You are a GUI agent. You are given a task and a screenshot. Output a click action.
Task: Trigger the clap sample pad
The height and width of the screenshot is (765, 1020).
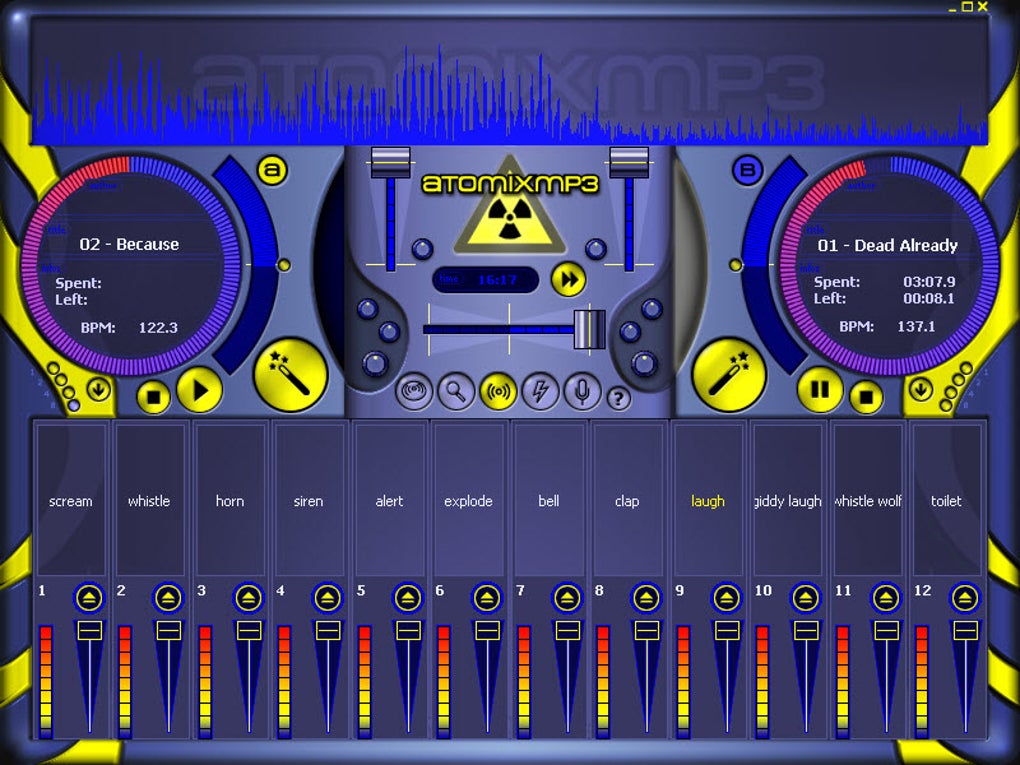coord(628,500)
